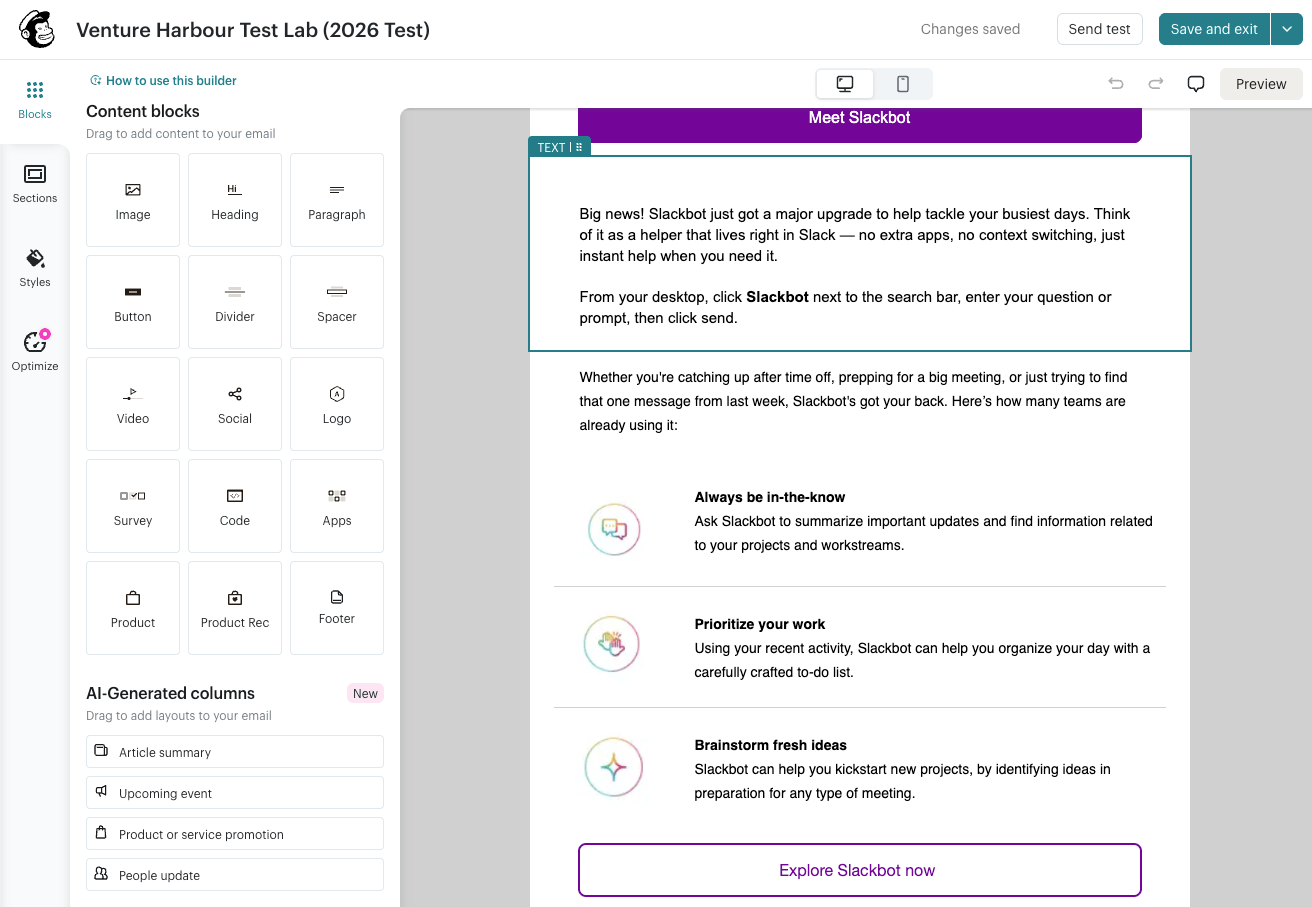Click the 'New' badge beside AI-Generated columns
The width and height of the screenshot is (1312, 907).
[365, 693]
